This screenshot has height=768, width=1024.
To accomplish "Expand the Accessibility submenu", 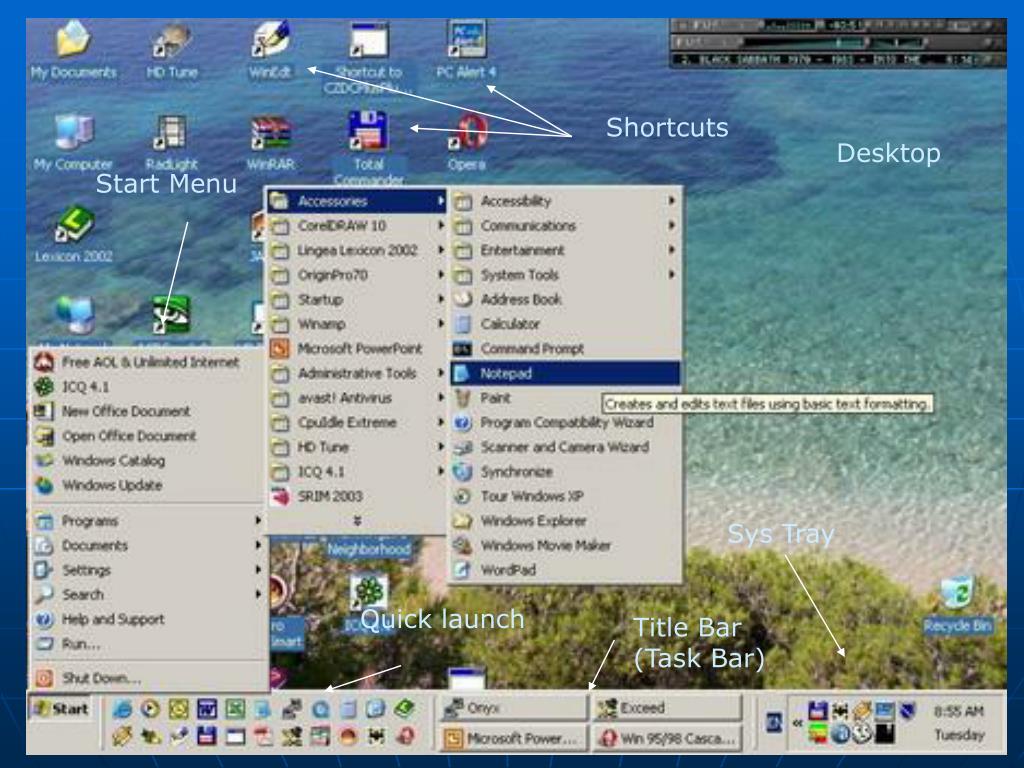I will tap(565, 201).
